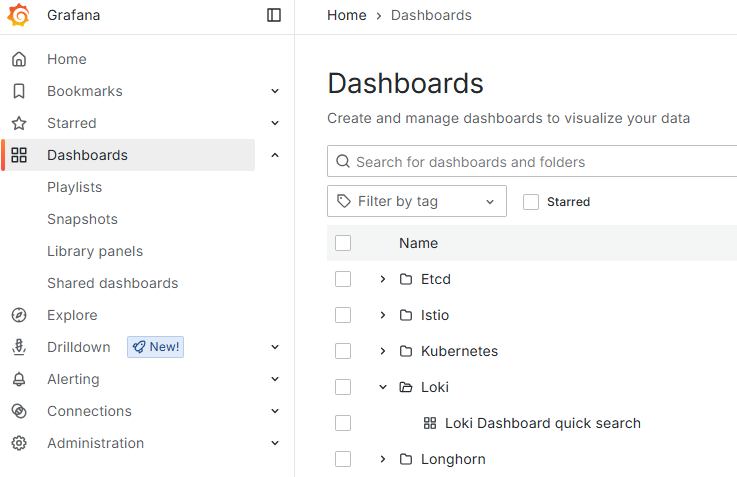The height and width of the screenshot is (477, 737).
Task: Click Home in the breadcrumb
Action: [347, 15]
